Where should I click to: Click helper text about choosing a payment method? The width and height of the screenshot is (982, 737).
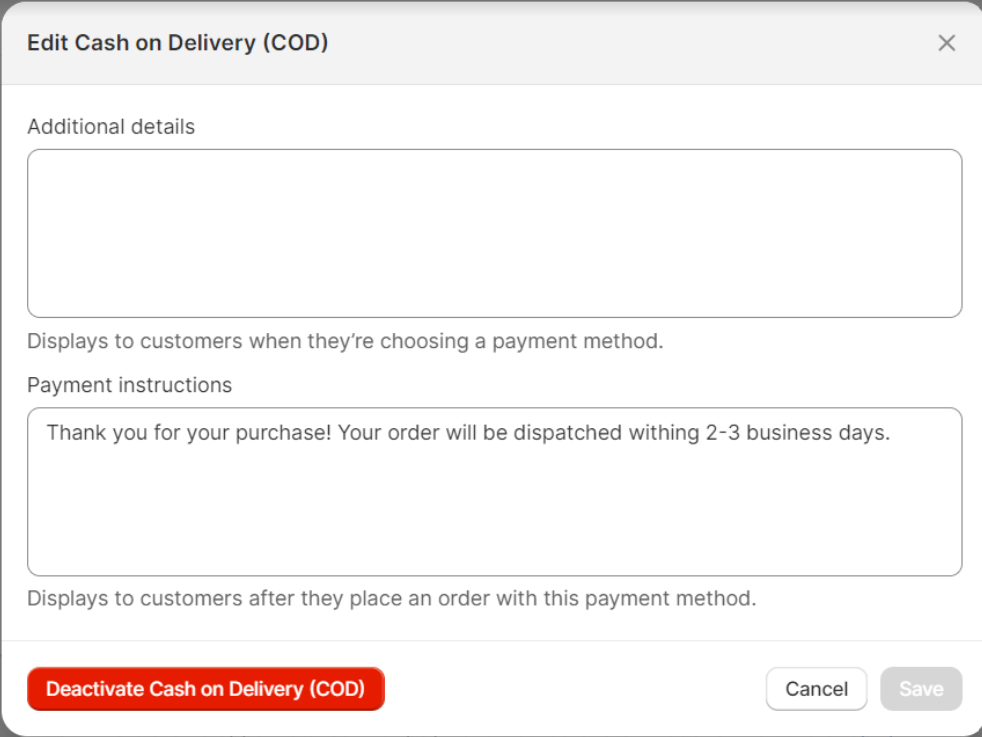(345, 341)
